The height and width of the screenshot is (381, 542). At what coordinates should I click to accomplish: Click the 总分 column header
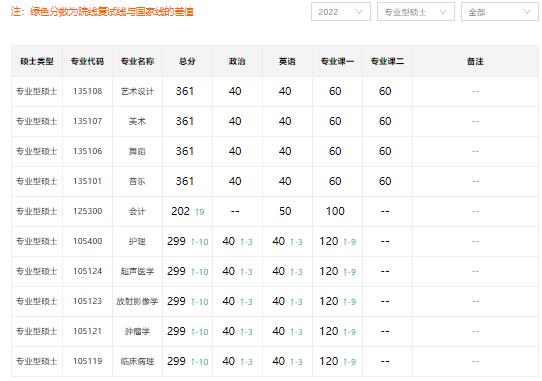pyautogui.click(x=187, y=62)
